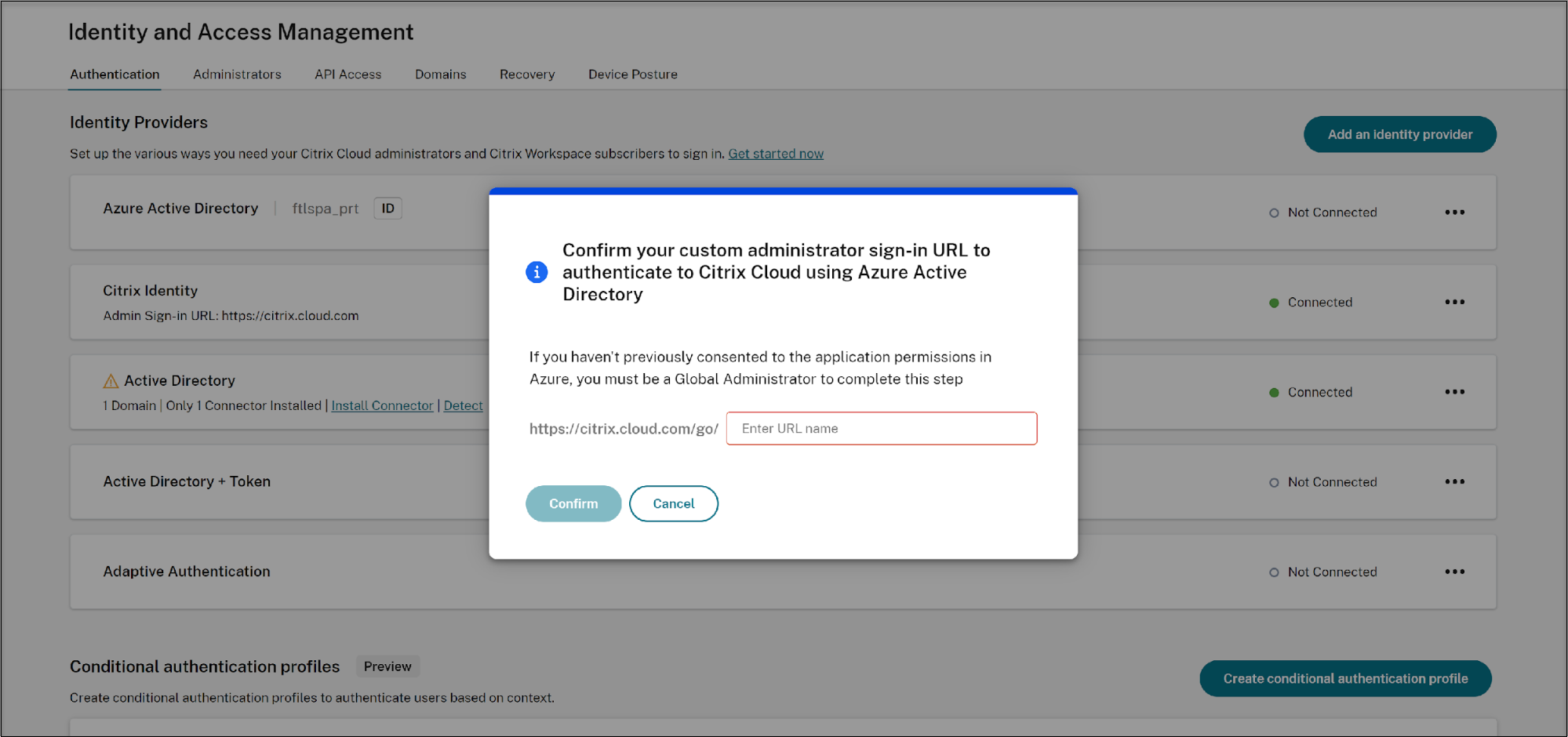Click Not Connected circle for Active Directory + Token
Viewport: 1568px width, 737px height.
[x=1274, y=483]
